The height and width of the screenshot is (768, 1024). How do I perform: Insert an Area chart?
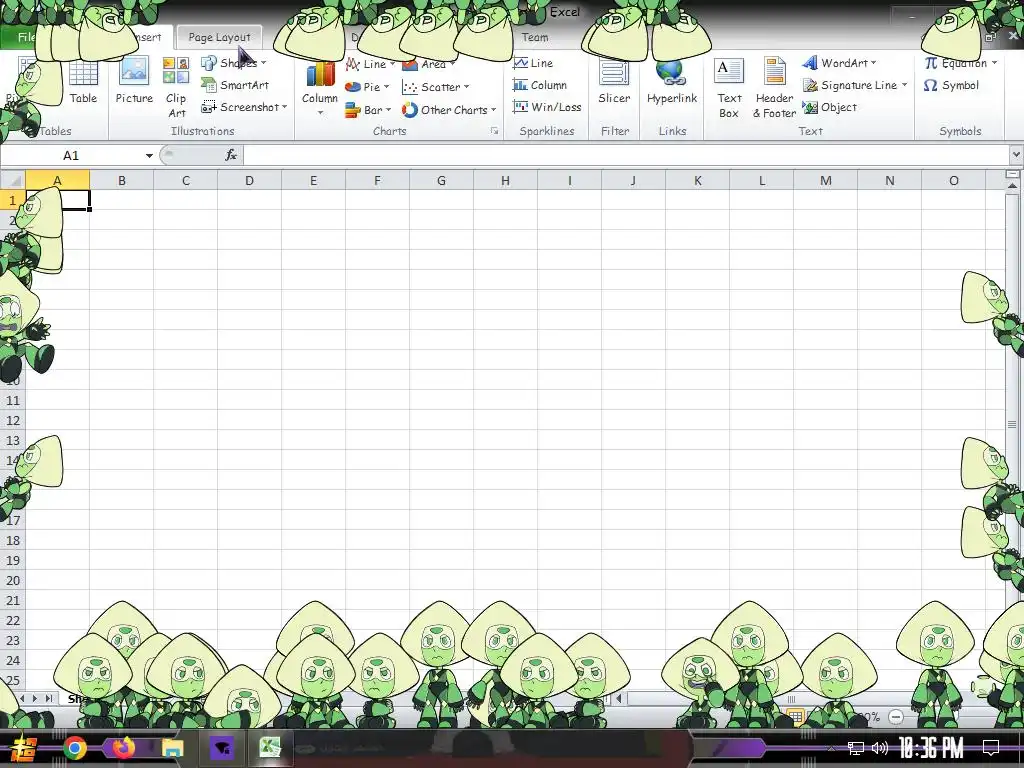pos(428,64)
